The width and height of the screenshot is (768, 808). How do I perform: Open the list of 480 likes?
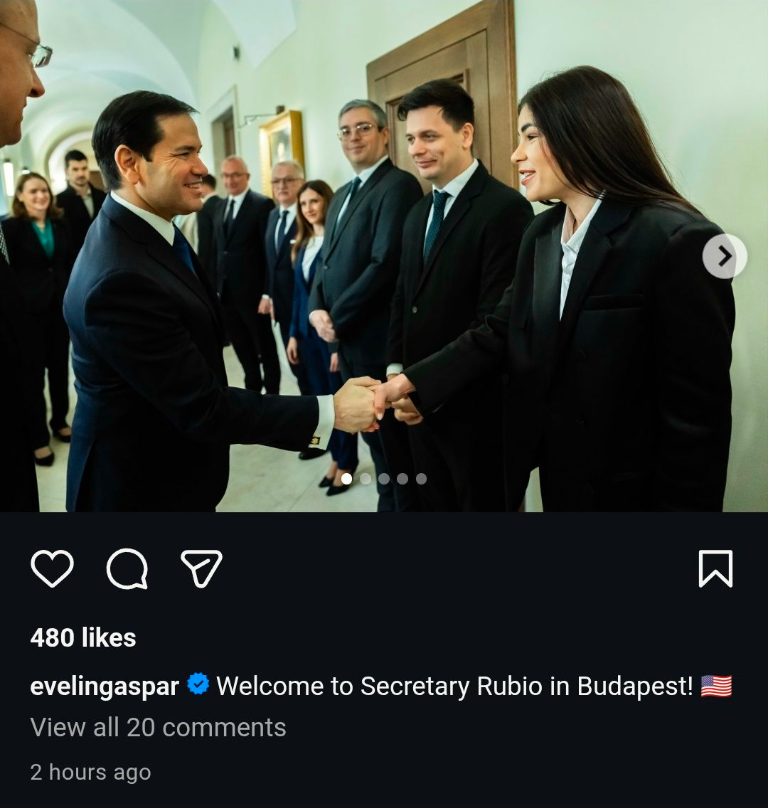tap(83, 638)
